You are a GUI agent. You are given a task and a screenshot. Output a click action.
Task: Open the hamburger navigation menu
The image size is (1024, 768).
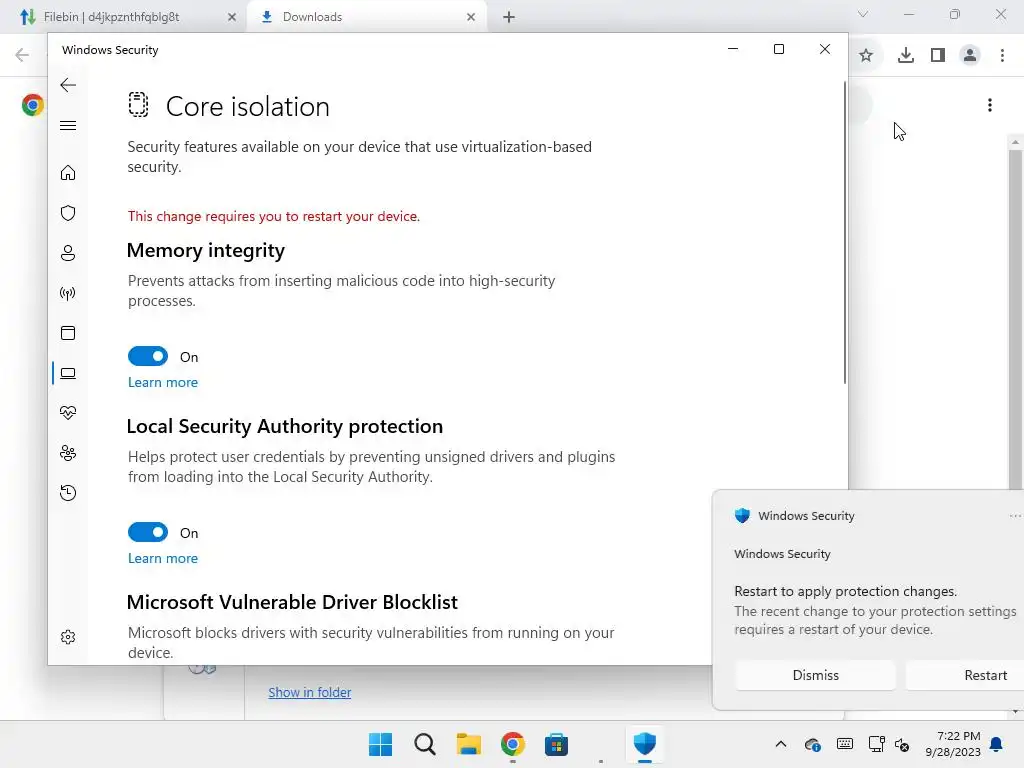68,125
